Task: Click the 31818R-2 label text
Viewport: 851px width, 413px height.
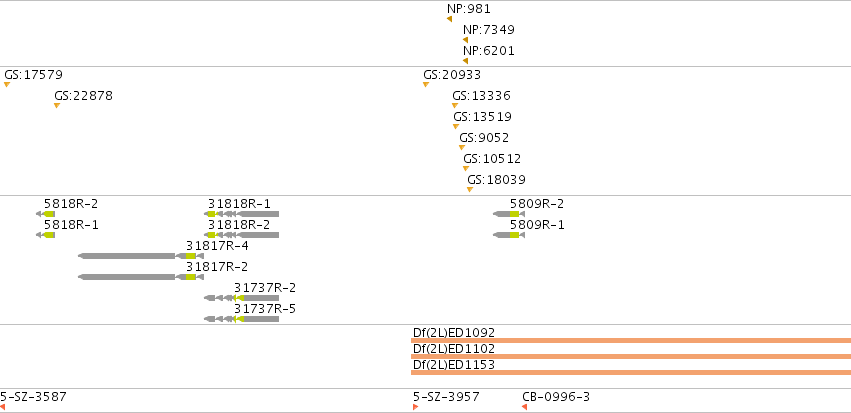Action: pyautogui.click(x=239, y=225)
